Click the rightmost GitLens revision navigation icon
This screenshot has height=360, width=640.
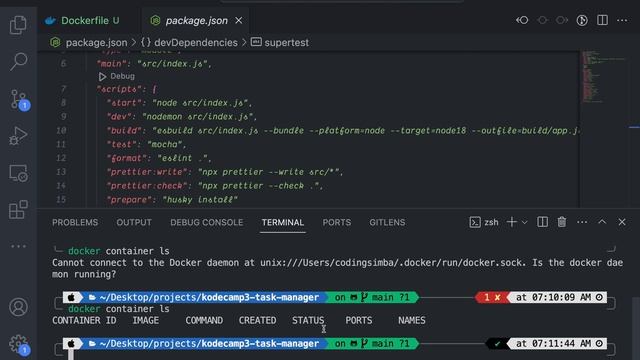[x=562, y=20]
